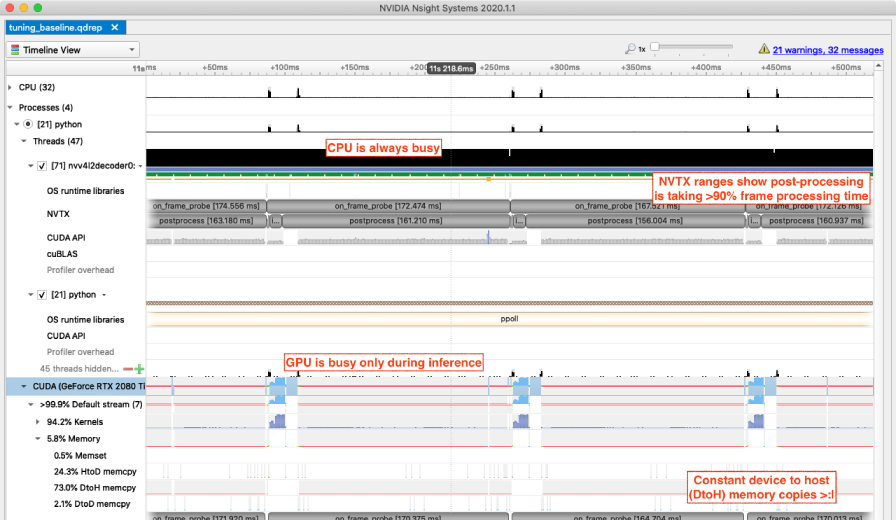Select the on_frame_probe [172.474 ms] NVTX range

pyautogui.click(x=388, y=206)
